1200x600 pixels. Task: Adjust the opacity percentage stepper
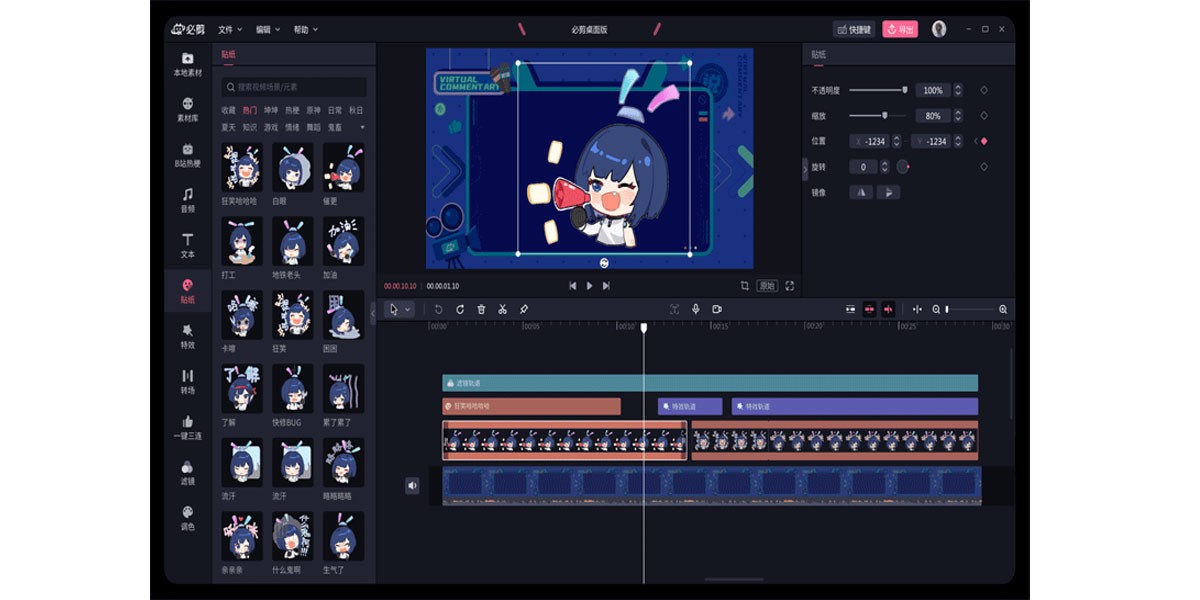[x=958, y=90]
